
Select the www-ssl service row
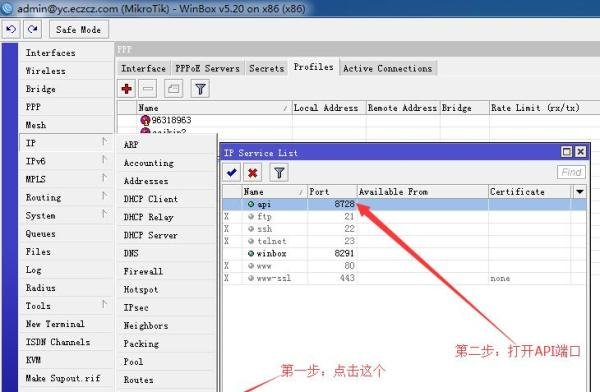coord(404,278)
